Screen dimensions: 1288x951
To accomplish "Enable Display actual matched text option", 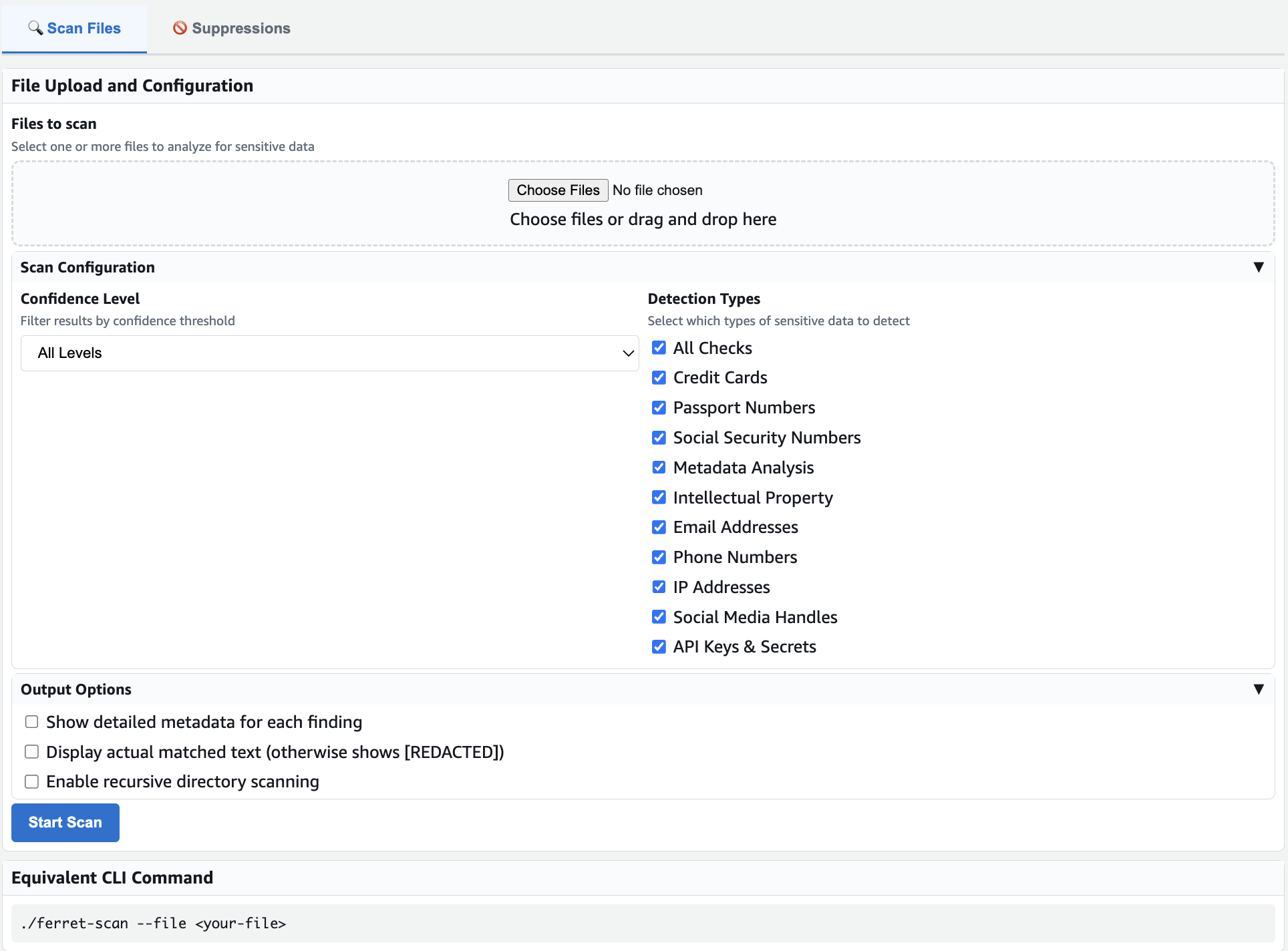I will [x=31, y=752].
